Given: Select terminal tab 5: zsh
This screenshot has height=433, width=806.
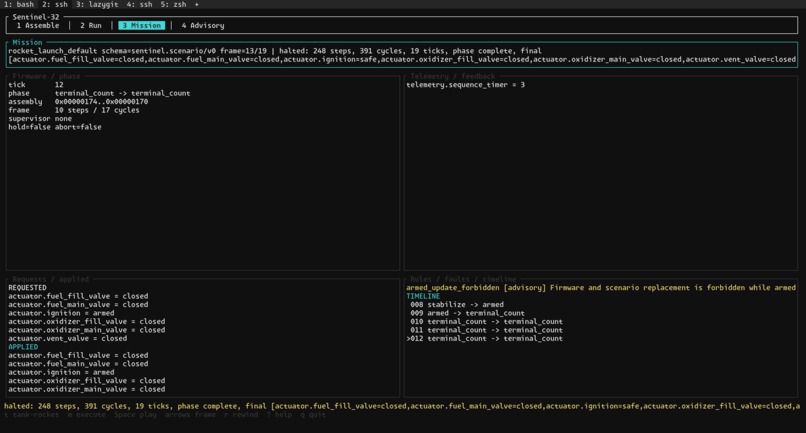Looking at the screenshot, I should 173,4.
